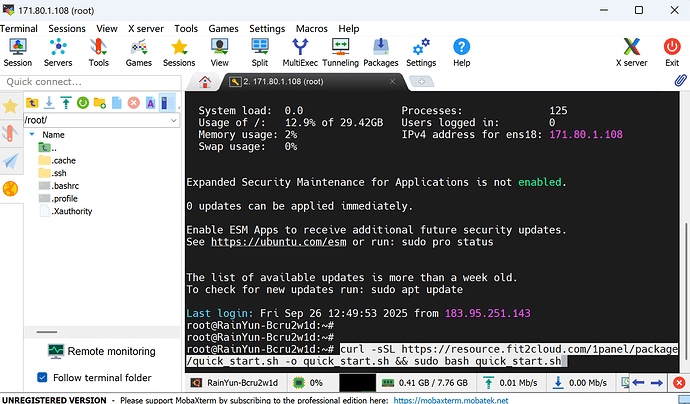Open the mobaxterm.mobatek.net link
This screenshot has height=404, width=690.
[x=449, y=398]
